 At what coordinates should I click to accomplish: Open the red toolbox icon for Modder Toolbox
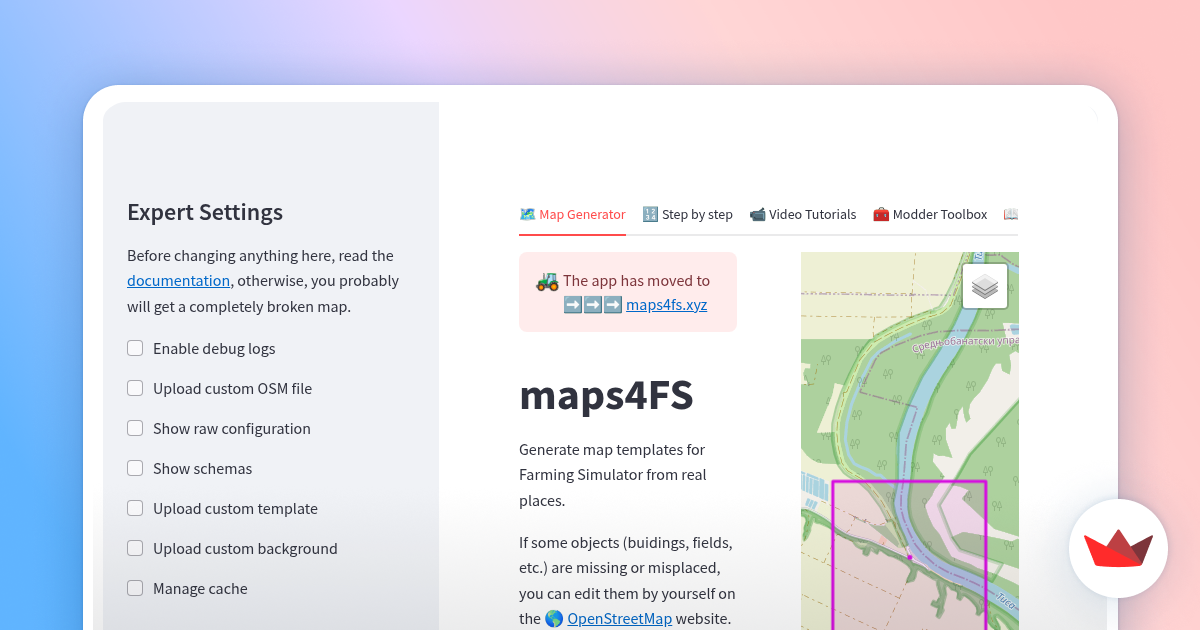tap(881, 214)
